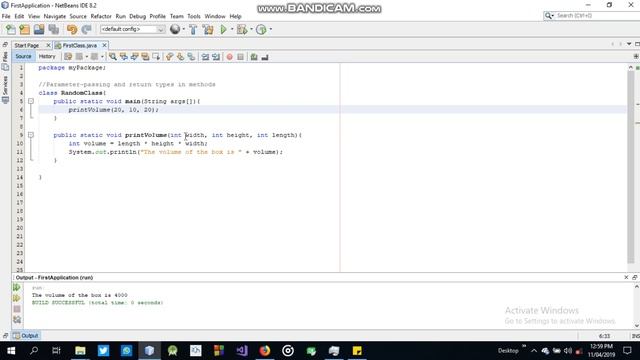Close the FirstClass.java tab
This screenshot has height=360, width=640.
[x=104, y=45]
